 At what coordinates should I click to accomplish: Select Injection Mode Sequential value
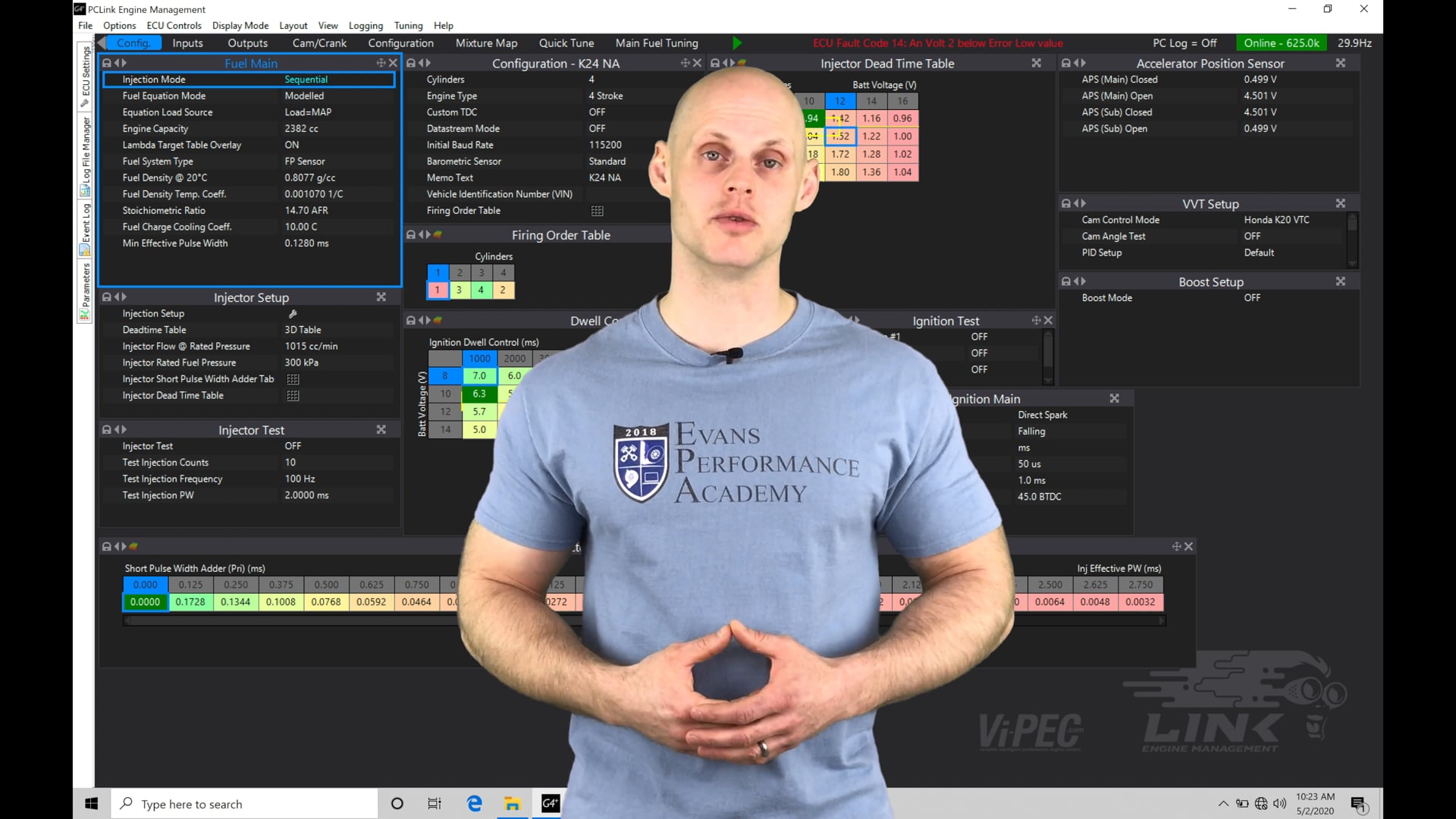point(306,80)
